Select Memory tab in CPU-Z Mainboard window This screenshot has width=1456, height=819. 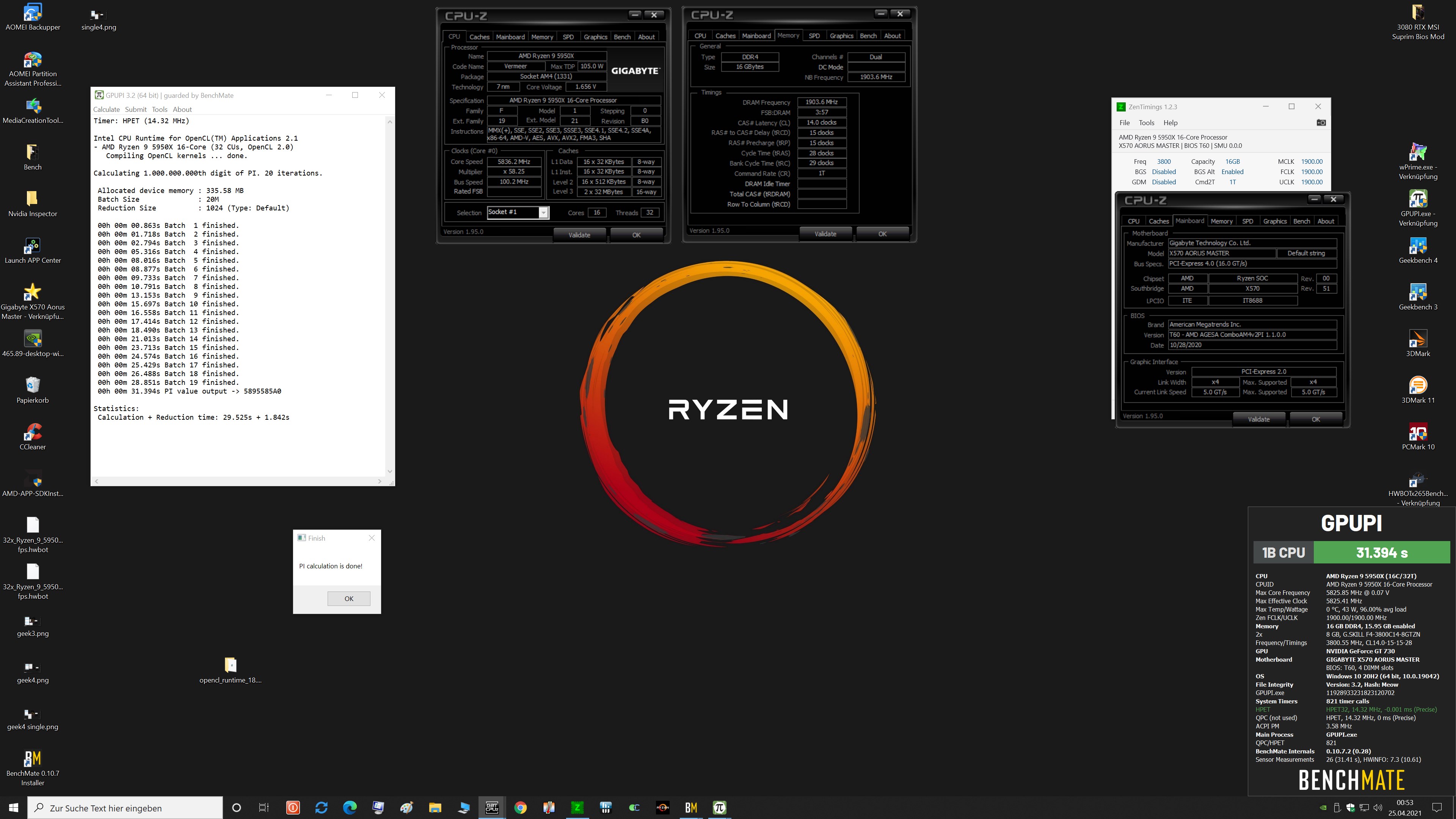tap(1221, 221)
